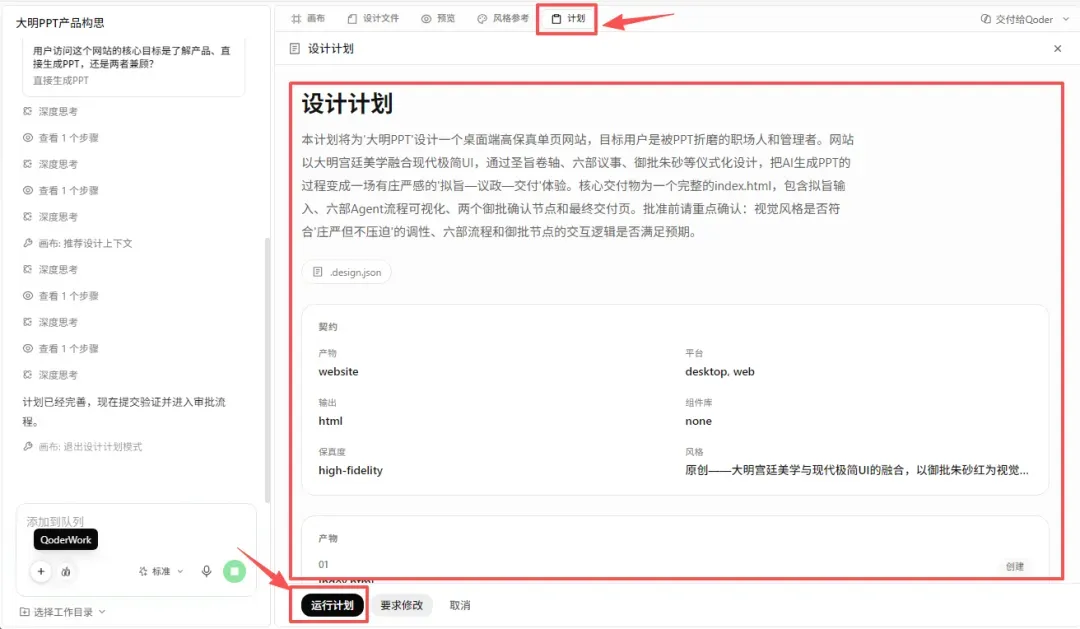Click the website value under 产物
1080x629 pixels.
coord(338,371)
